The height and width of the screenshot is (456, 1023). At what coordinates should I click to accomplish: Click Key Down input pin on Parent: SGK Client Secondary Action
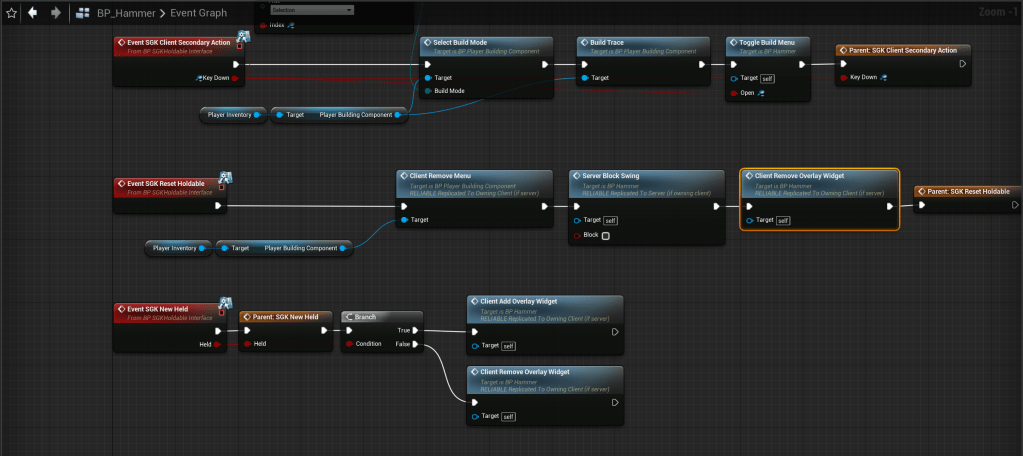coord(844,77)
